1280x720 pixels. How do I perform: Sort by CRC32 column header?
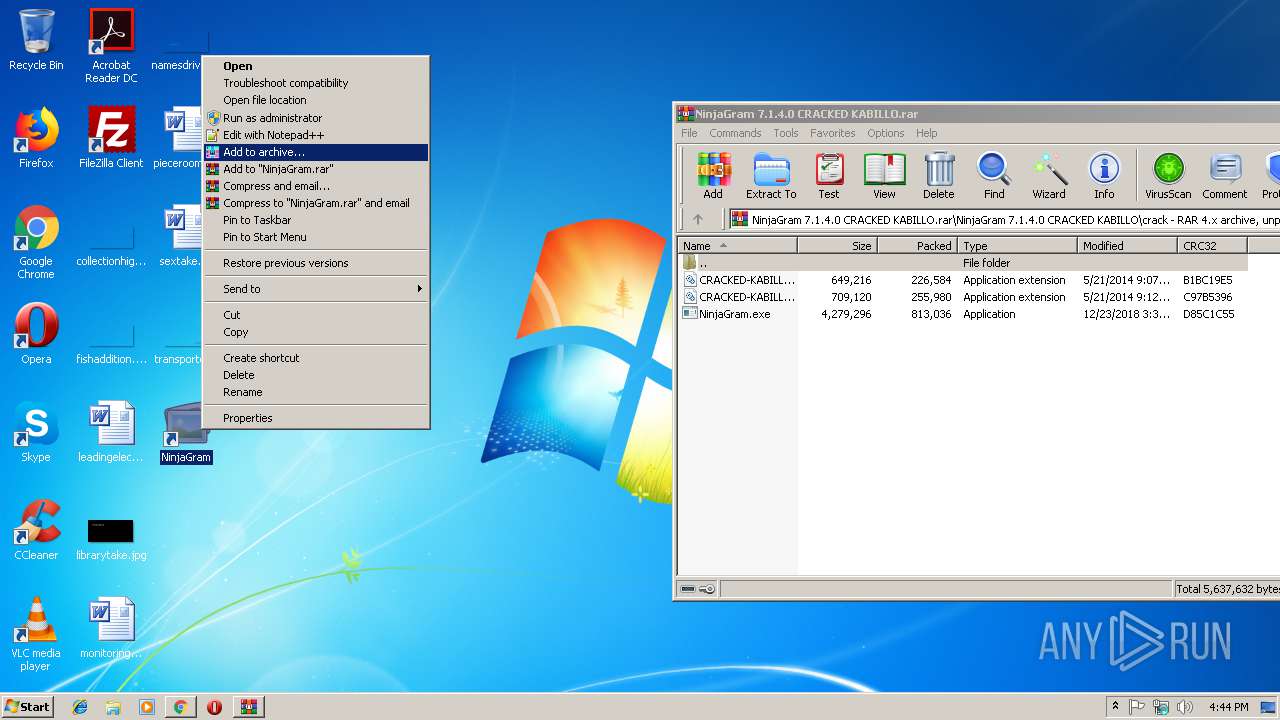[x=1212, y=245]
